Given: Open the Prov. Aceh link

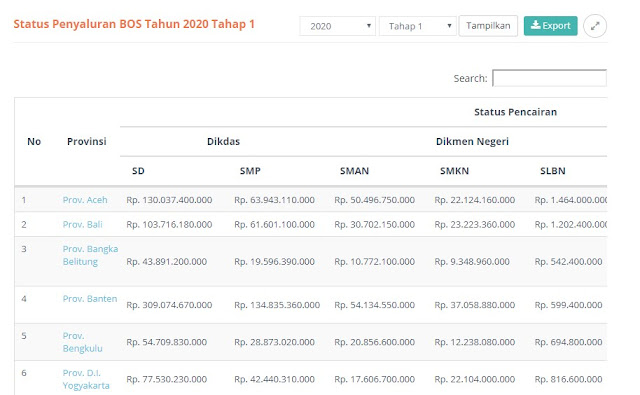Looking at the screenshot, I should click(85, 200).
